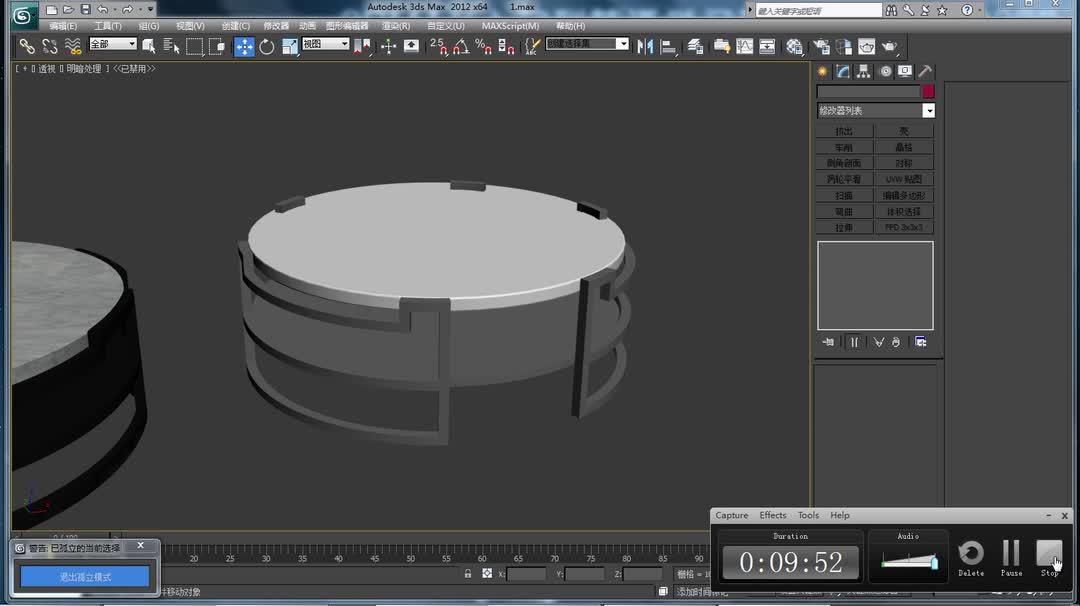Open the named selection sets dropdown
Image resolution: width=1080 pixels, height=606 pixels.
588,44
